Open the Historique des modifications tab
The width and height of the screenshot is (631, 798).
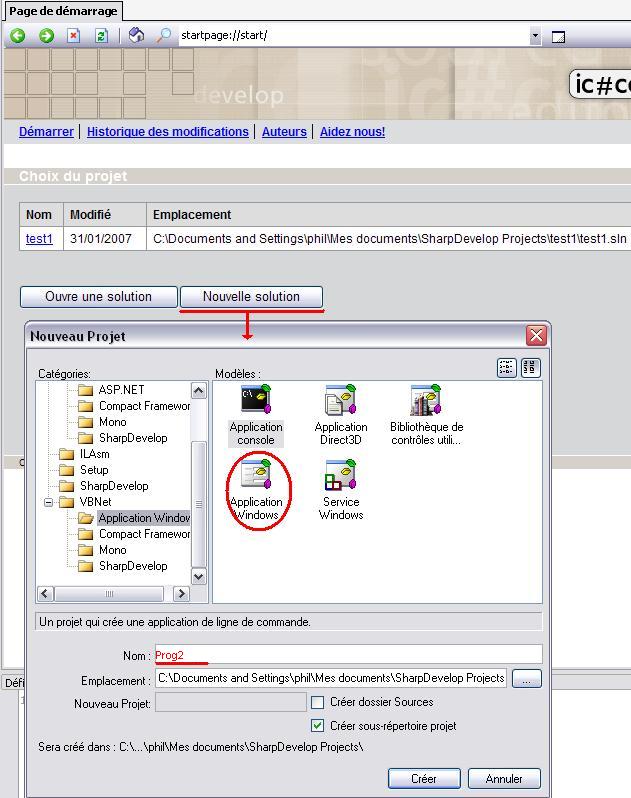click(167, 132)
